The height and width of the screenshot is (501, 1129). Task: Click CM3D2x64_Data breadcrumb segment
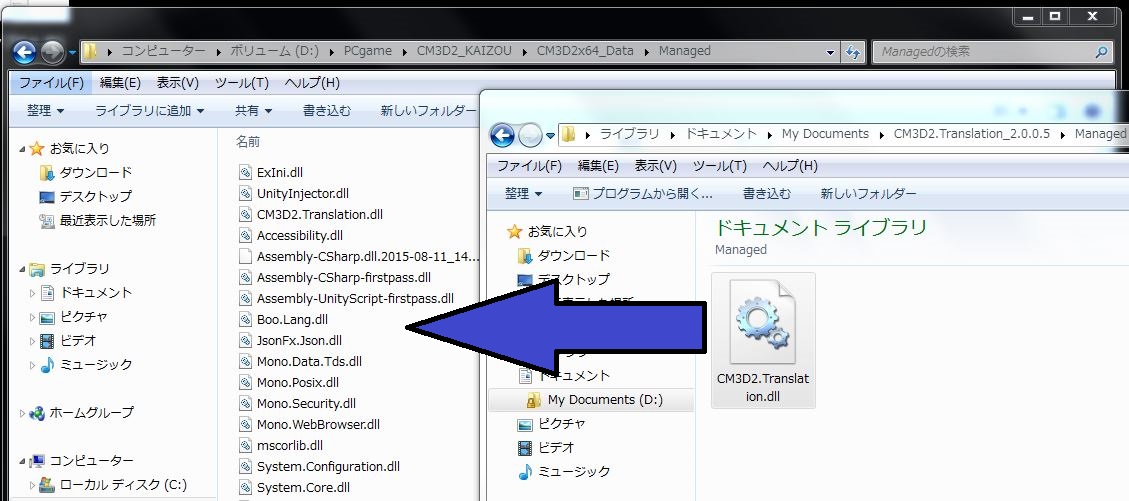pos(585,51)
